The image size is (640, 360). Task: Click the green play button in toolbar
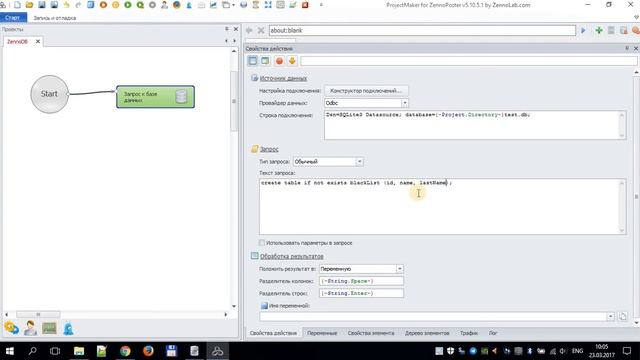[x=128, y=5]
